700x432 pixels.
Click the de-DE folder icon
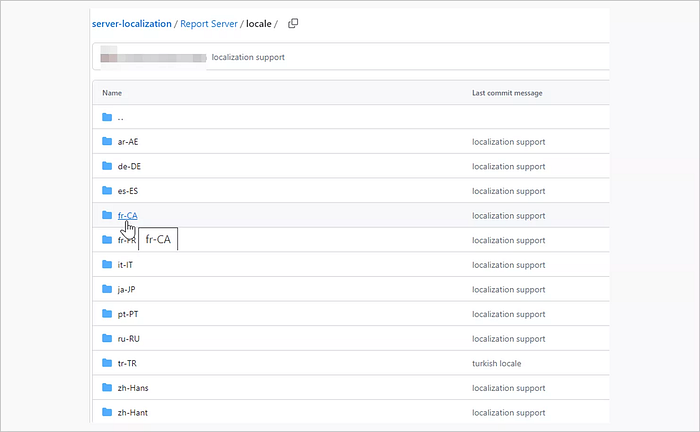pos(107,166)
